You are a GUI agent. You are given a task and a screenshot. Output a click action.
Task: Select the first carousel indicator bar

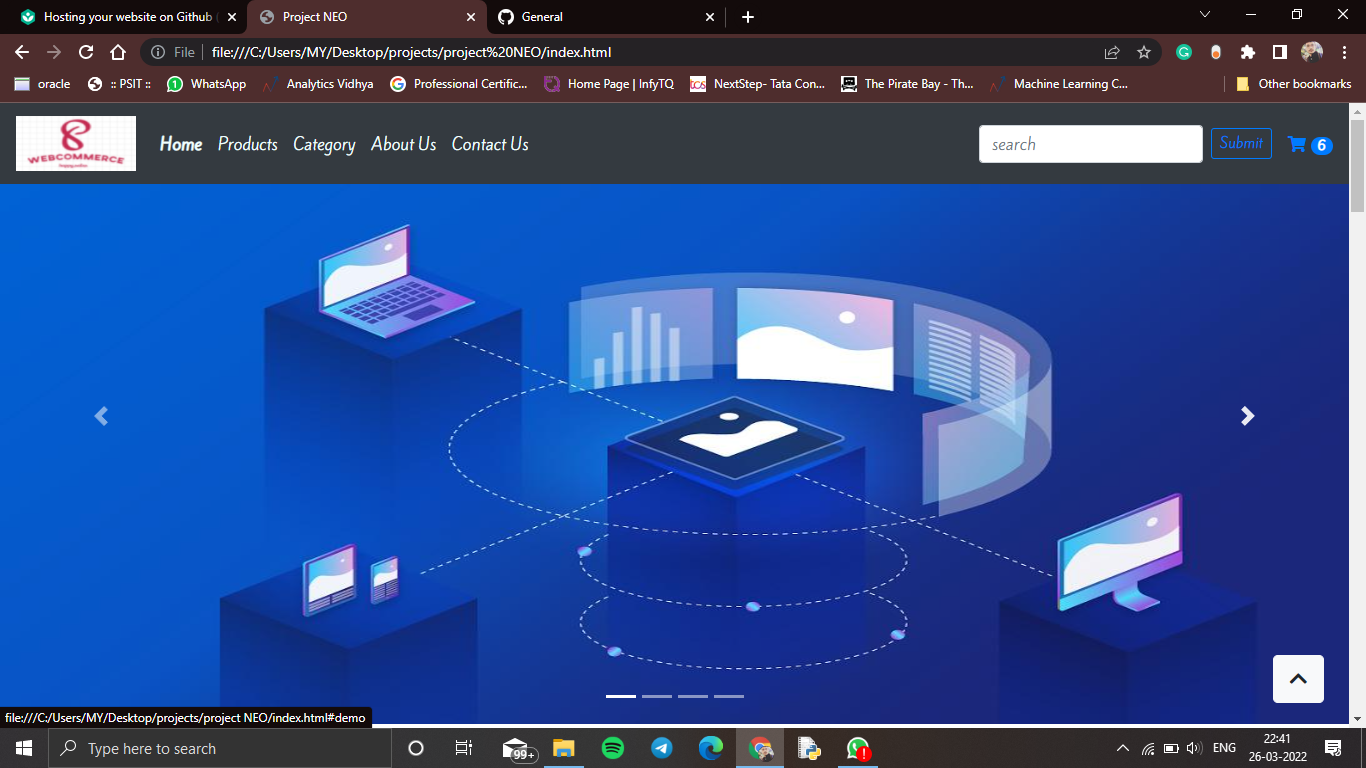621,696
